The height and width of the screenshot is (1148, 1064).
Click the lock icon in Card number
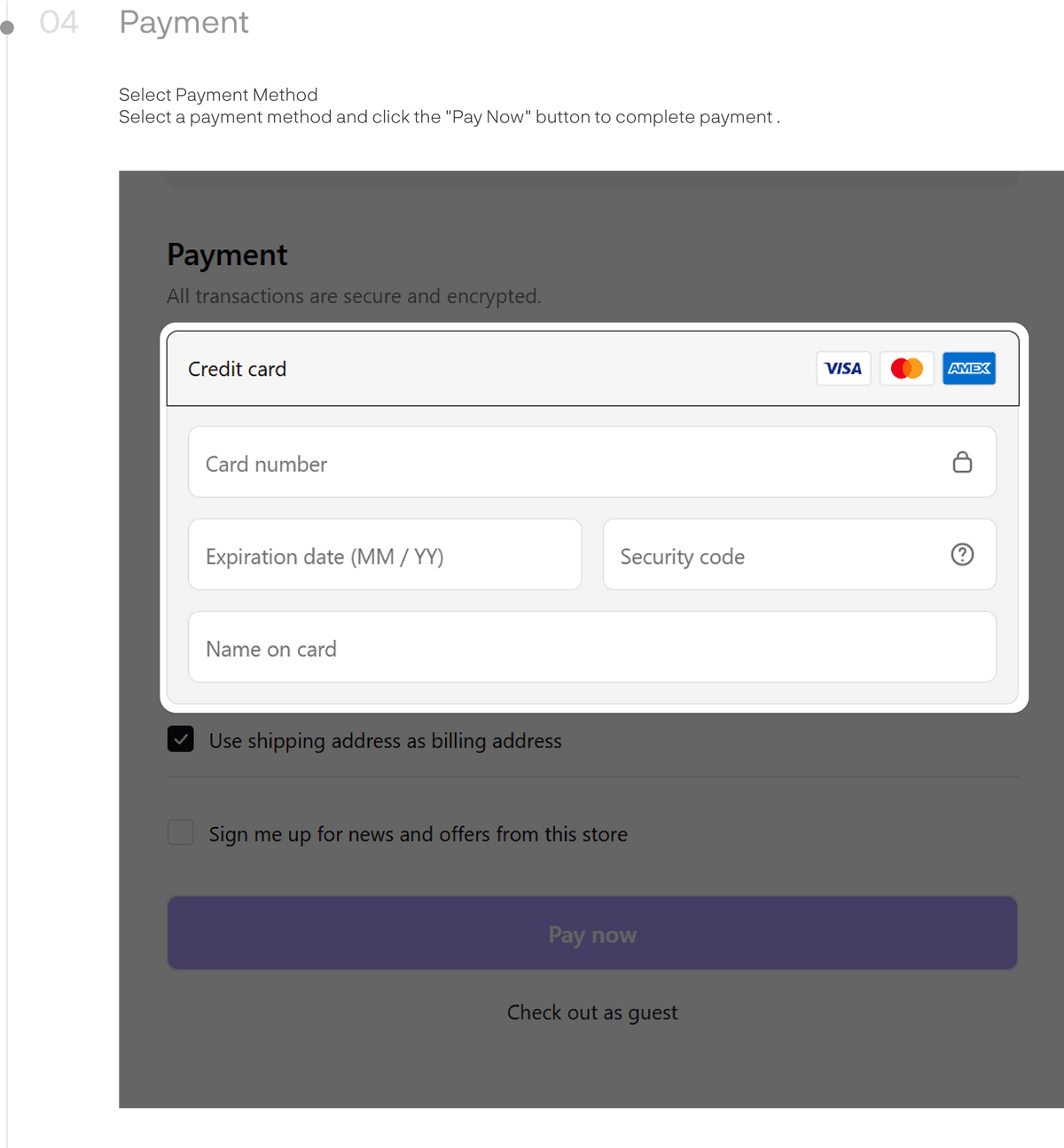tap(962, 463)
